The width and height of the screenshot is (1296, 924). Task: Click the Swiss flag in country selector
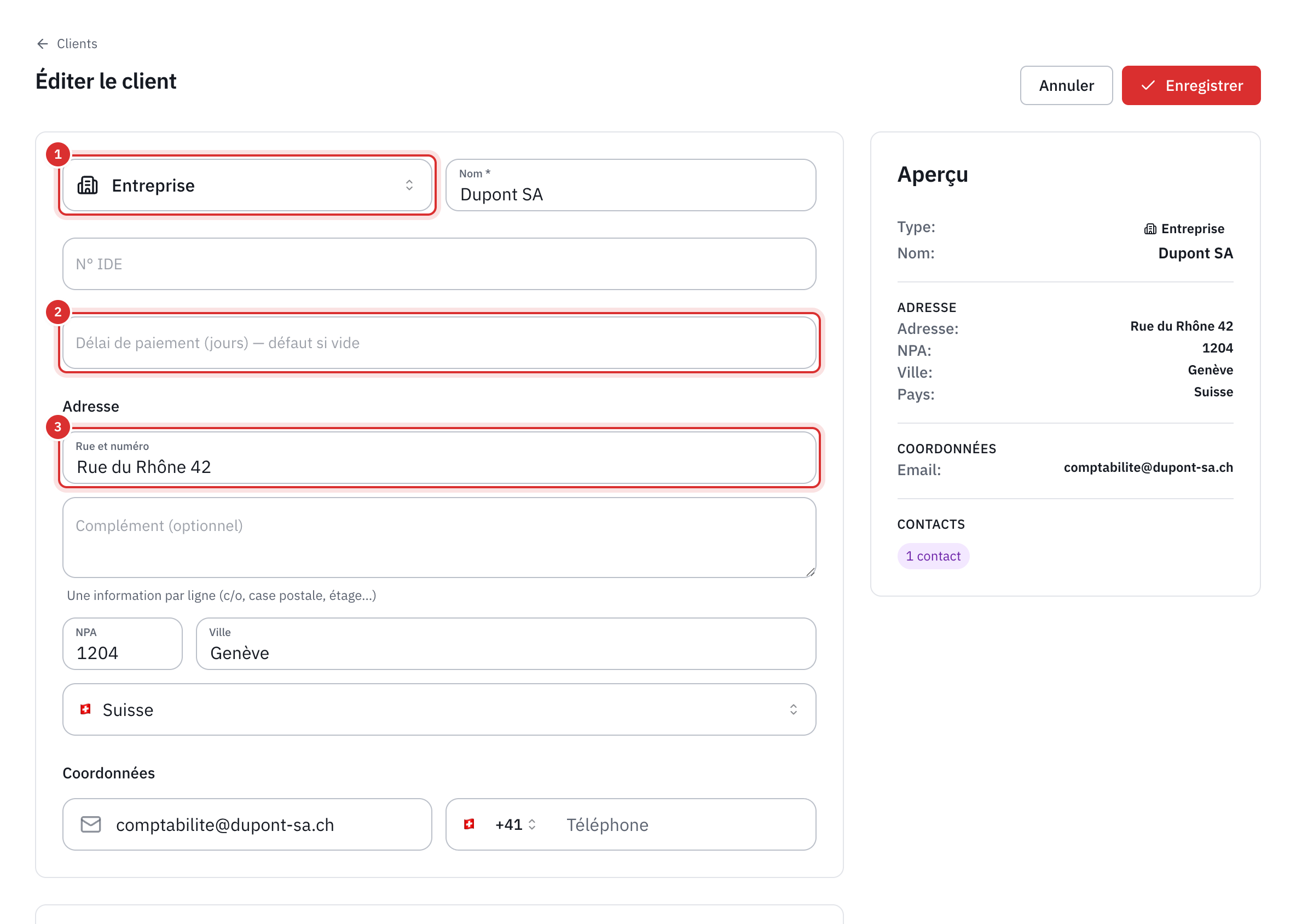pos(85,709)
